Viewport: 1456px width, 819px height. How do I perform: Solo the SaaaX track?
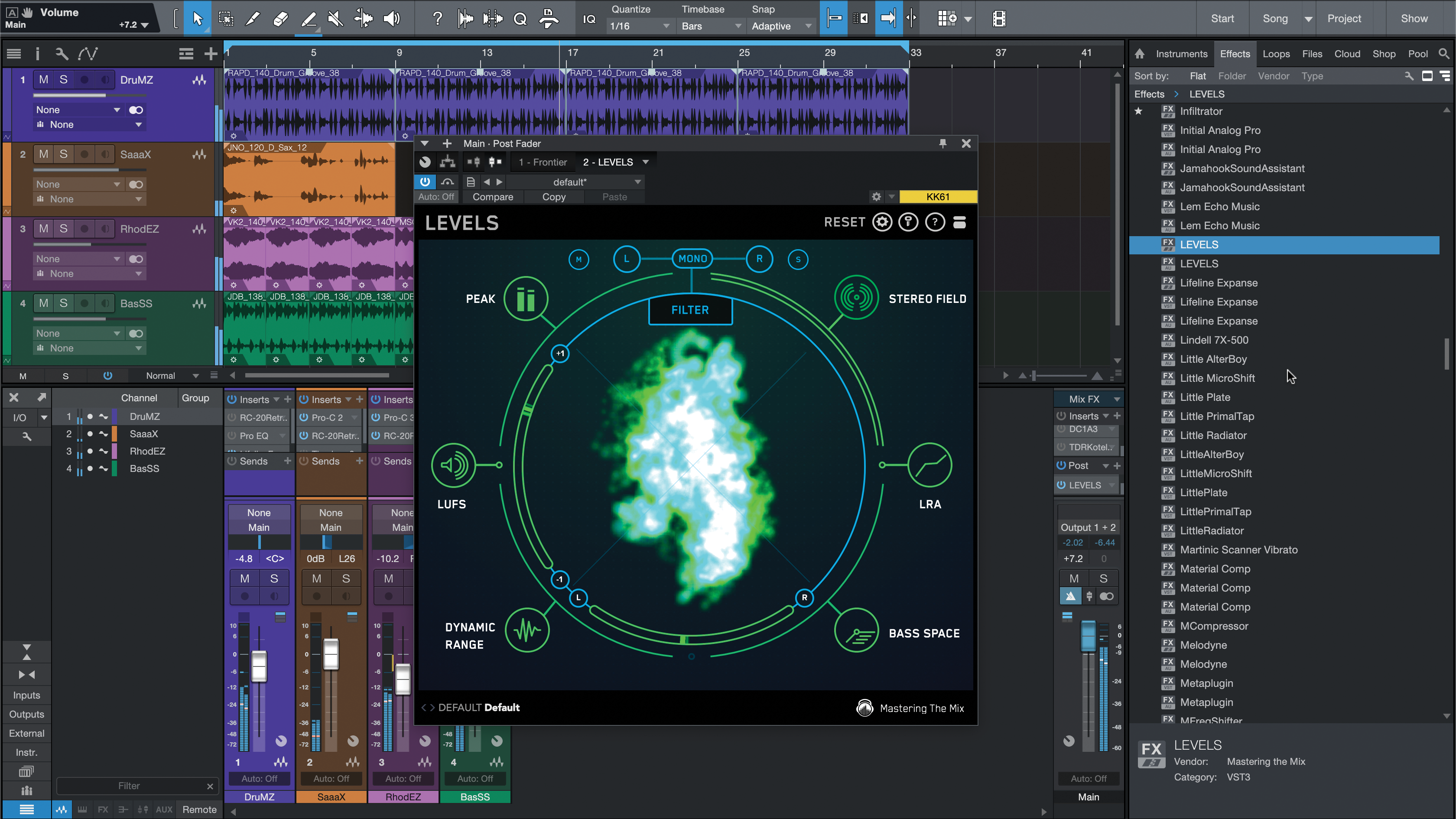pos(63,154)
